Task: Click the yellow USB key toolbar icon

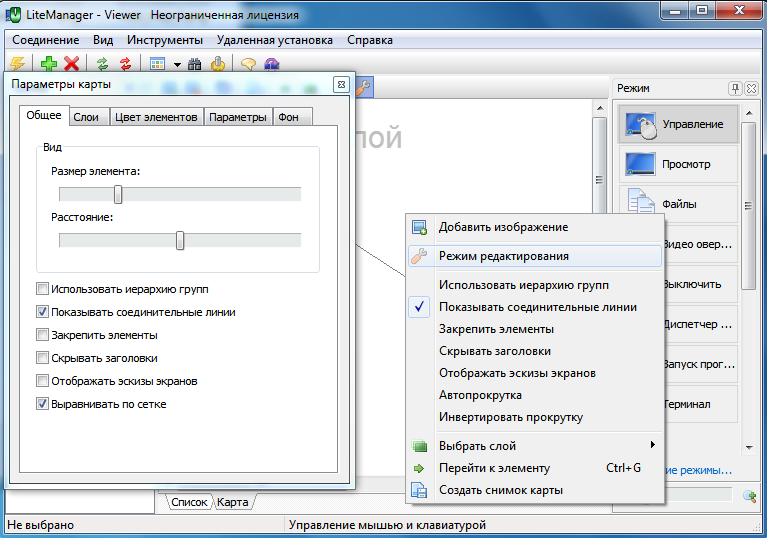Action: point(218,64)
